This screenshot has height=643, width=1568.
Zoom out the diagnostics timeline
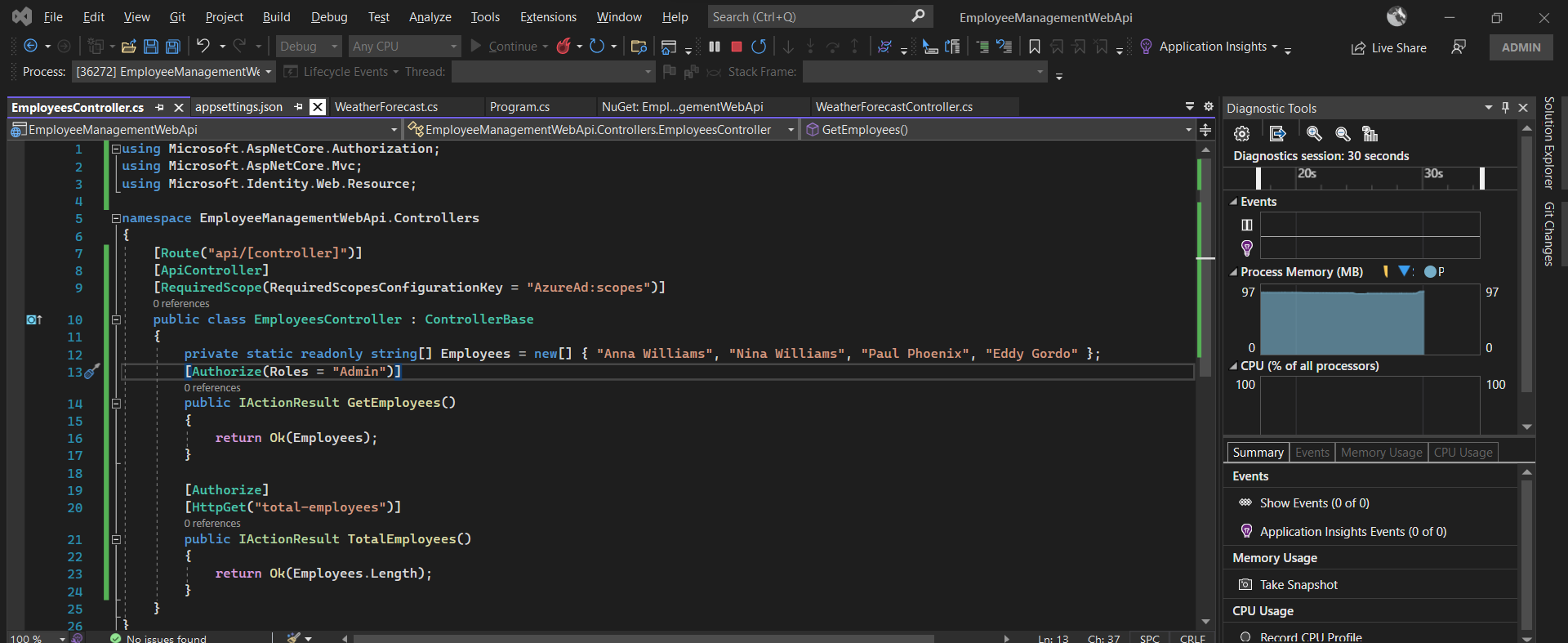tap(1343, 134)
